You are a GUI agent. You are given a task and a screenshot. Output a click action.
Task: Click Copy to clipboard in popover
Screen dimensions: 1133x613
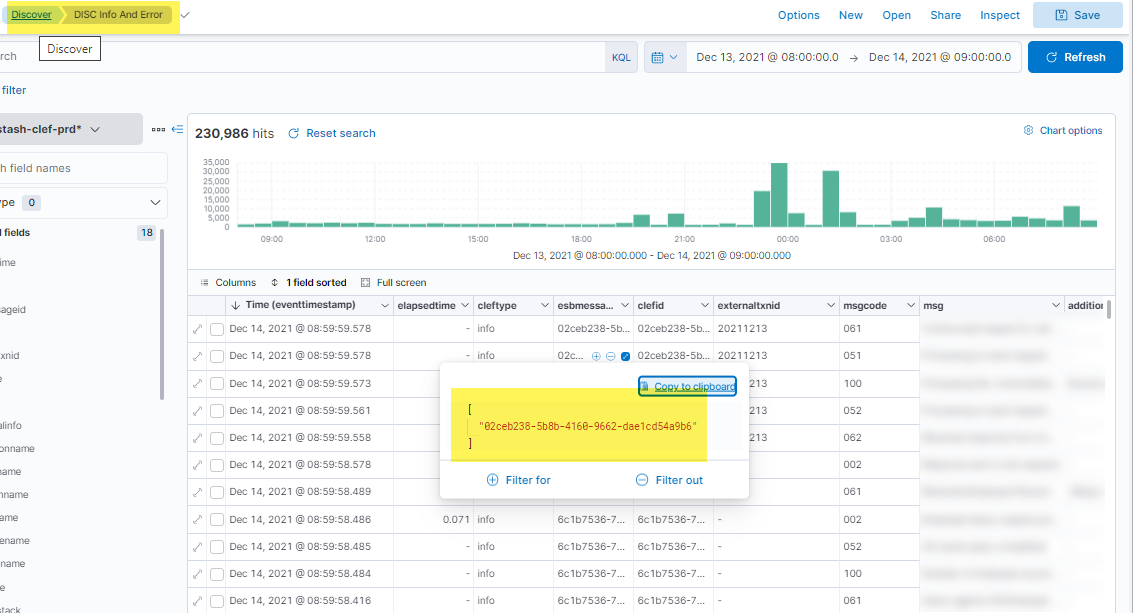tap(687, 387)
